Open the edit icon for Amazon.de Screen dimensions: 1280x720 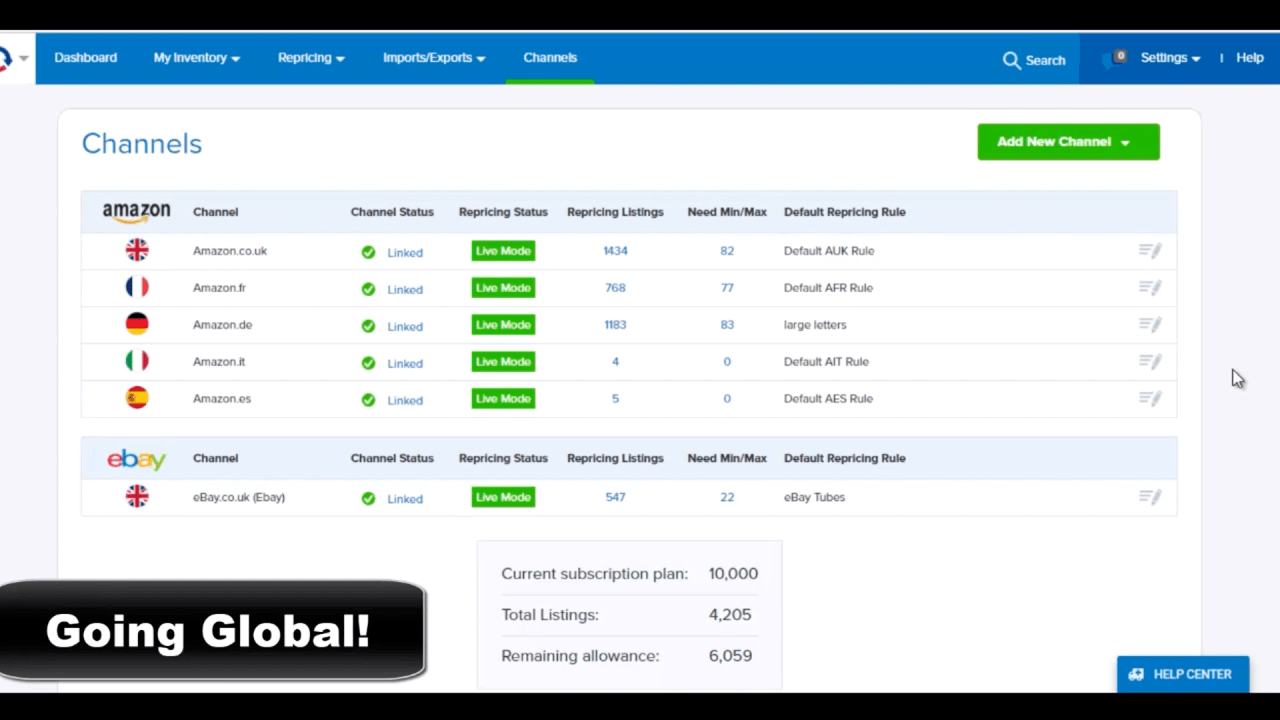(1150, 325)
